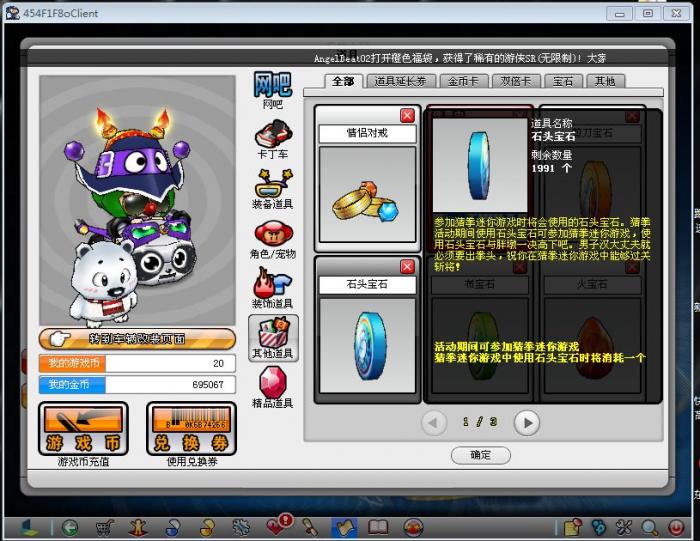Open the pinned sticky note icon

point(573,528)
